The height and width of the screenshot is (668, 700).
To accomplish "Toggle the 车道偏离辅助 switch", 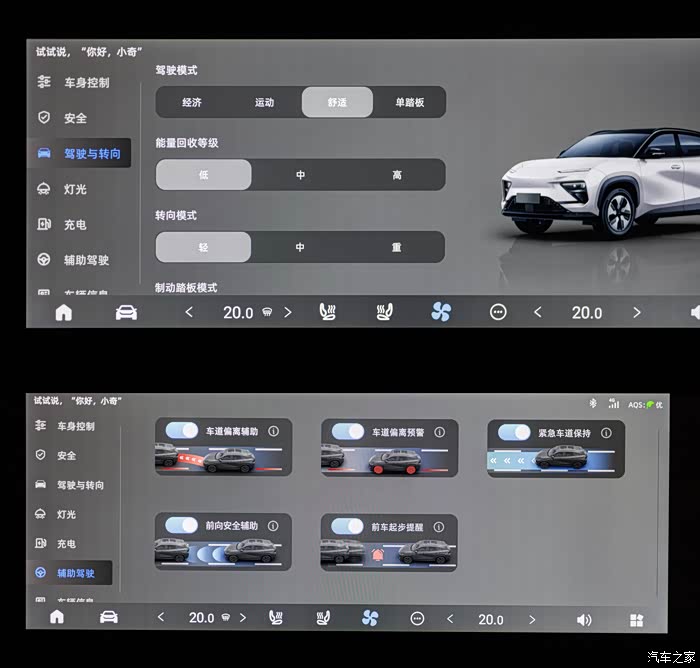I will pos(182,431).
